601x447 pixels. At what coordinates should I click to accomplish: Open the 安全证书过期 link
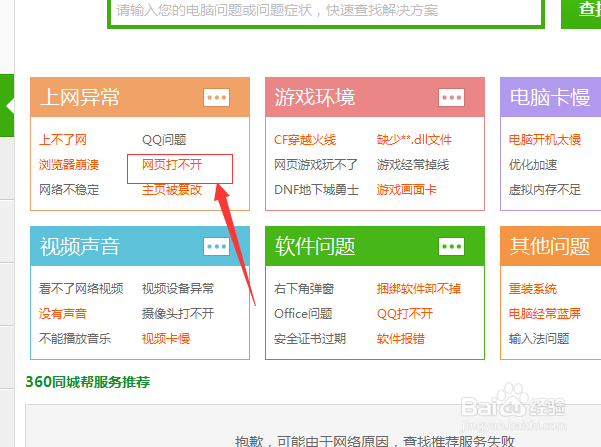click(310, 339)
